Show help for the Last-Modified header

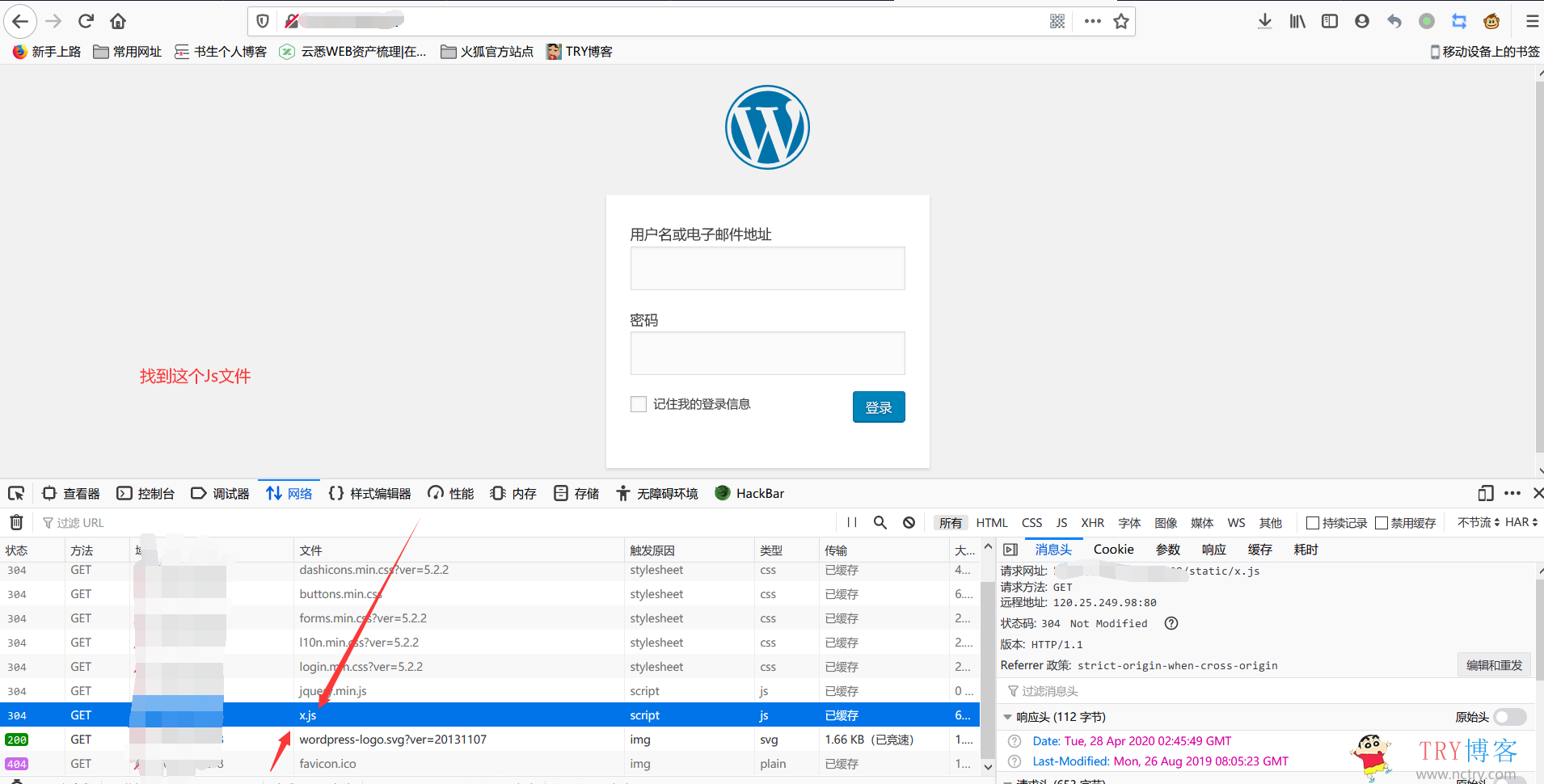(x=1015, y=761)
